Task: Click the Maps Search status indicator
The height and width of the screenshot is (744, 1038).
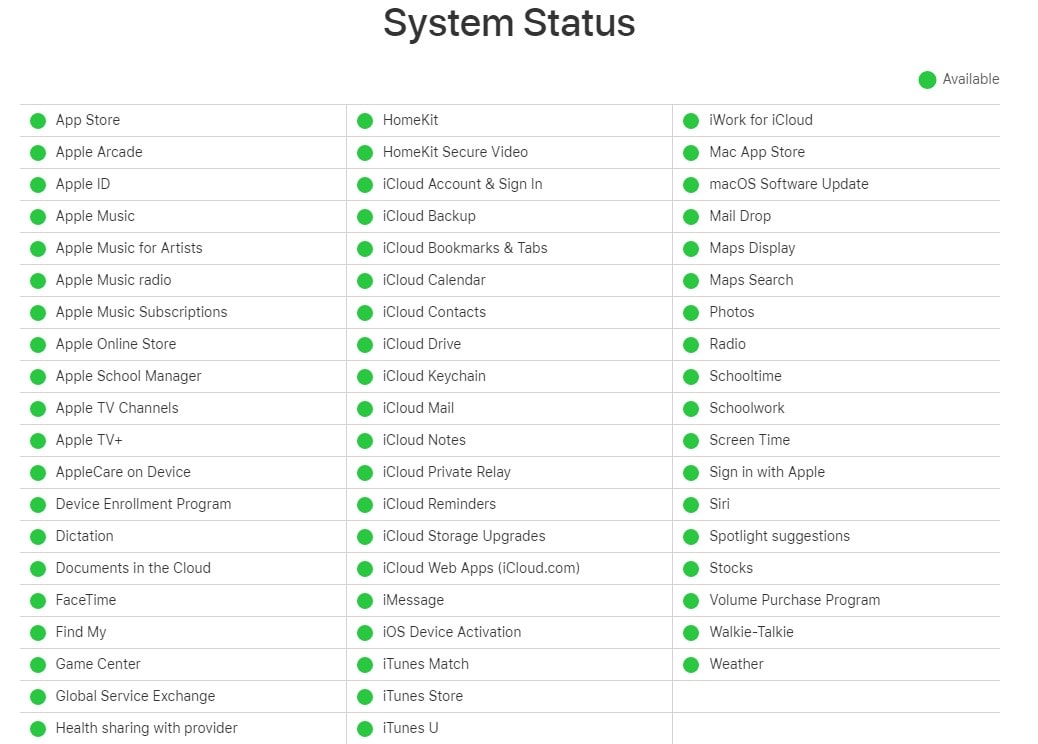Action: [x=690, y=280]
